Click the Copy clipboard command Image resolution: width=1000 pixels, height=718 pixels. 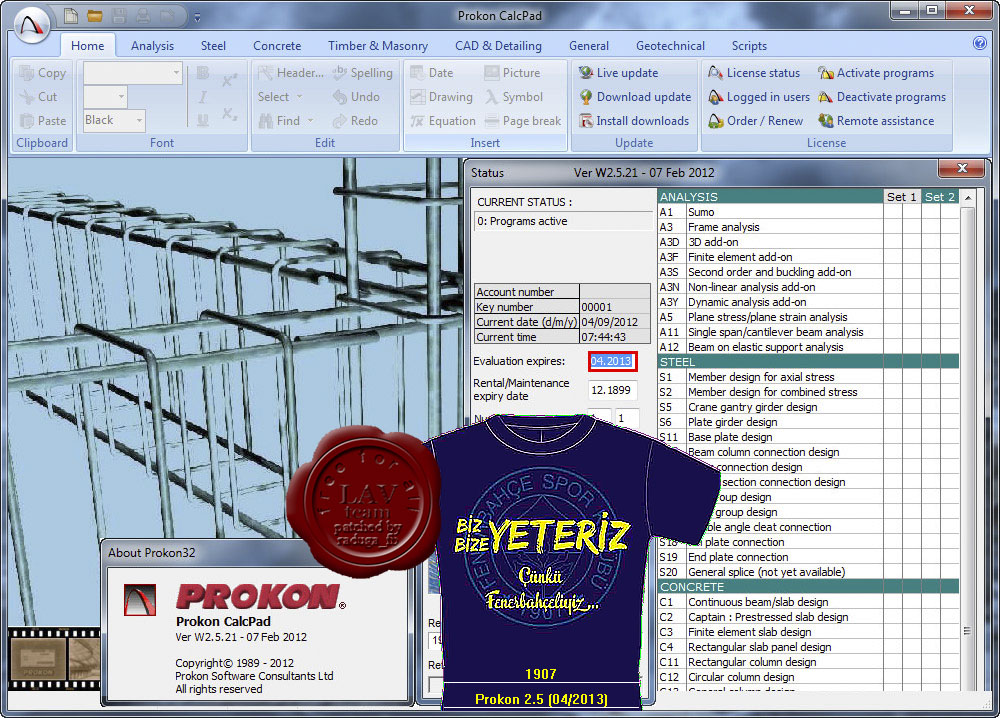[43, 73]
